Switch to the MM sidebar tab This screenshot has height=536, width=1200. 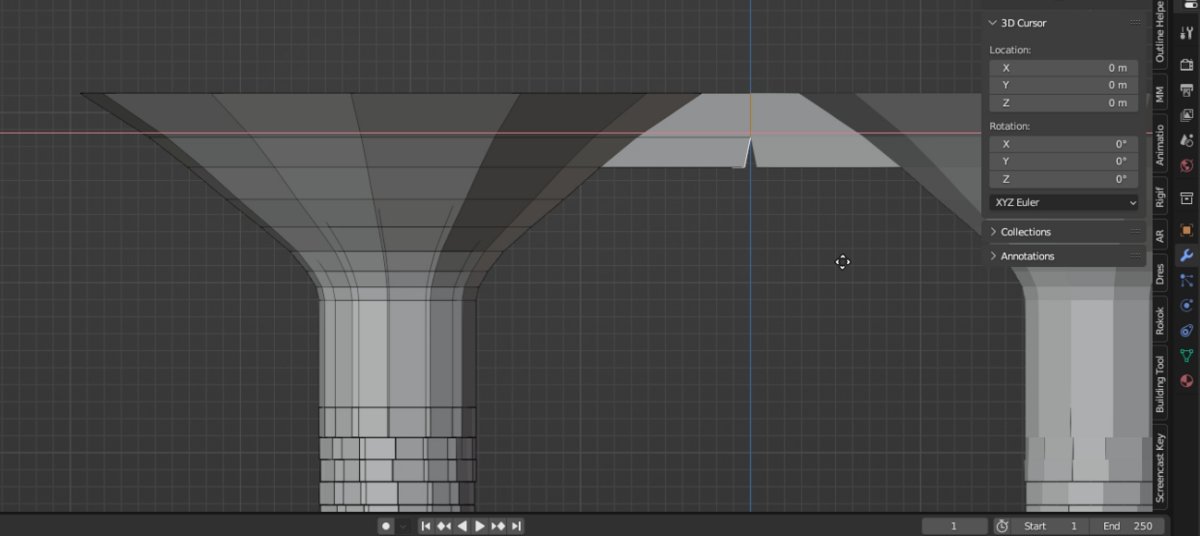click(1160, 94)
